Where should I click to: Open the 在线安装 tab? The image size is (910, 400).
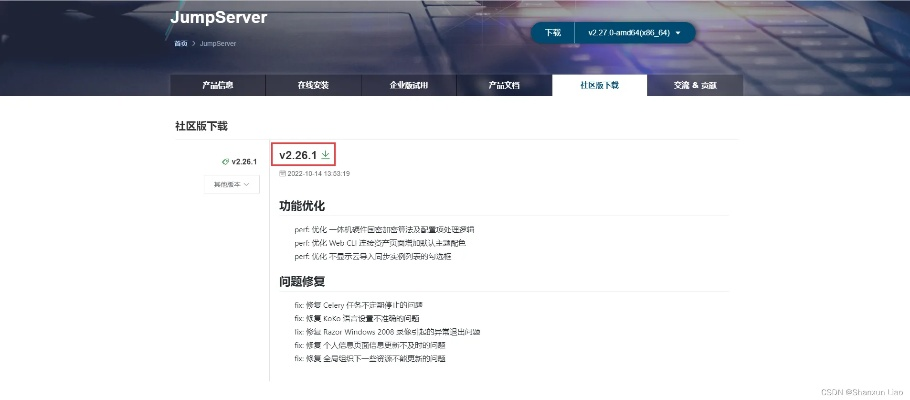pyautogui.click(x=313, y=86)
